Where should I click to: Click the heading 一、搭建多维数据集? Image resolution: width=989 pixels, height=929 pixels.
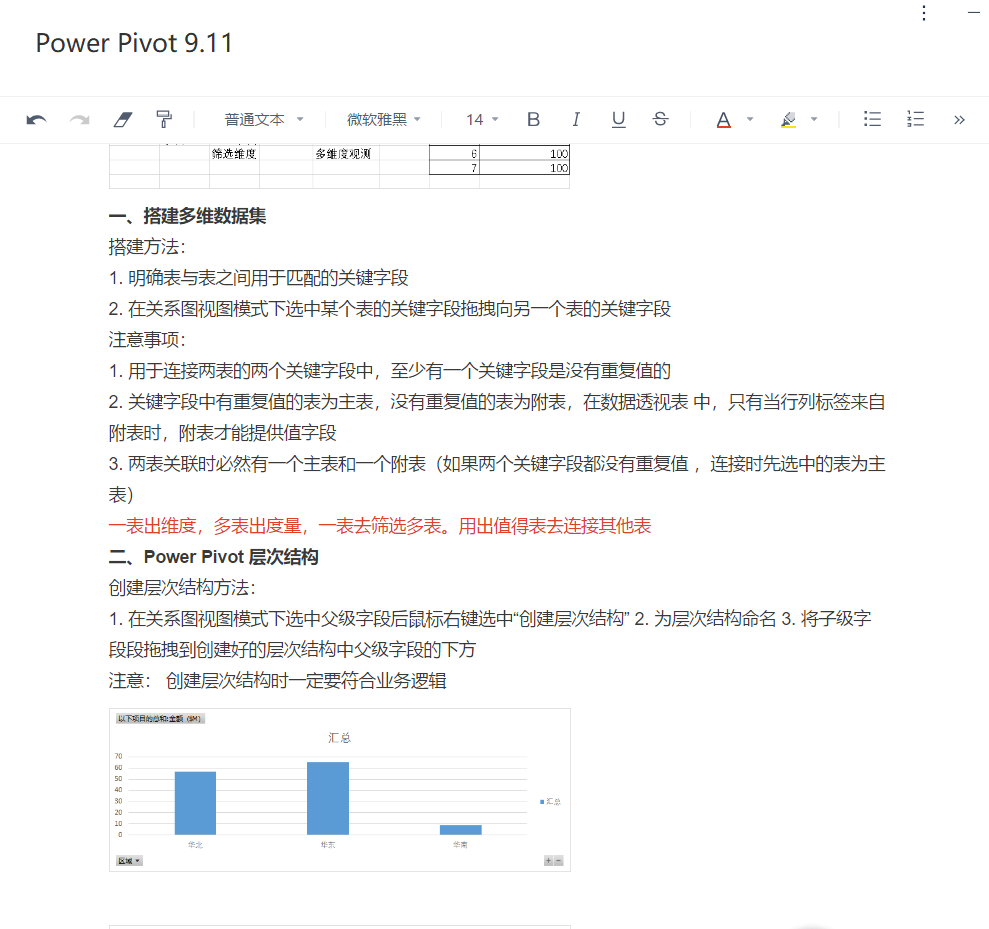pos(187,216)
